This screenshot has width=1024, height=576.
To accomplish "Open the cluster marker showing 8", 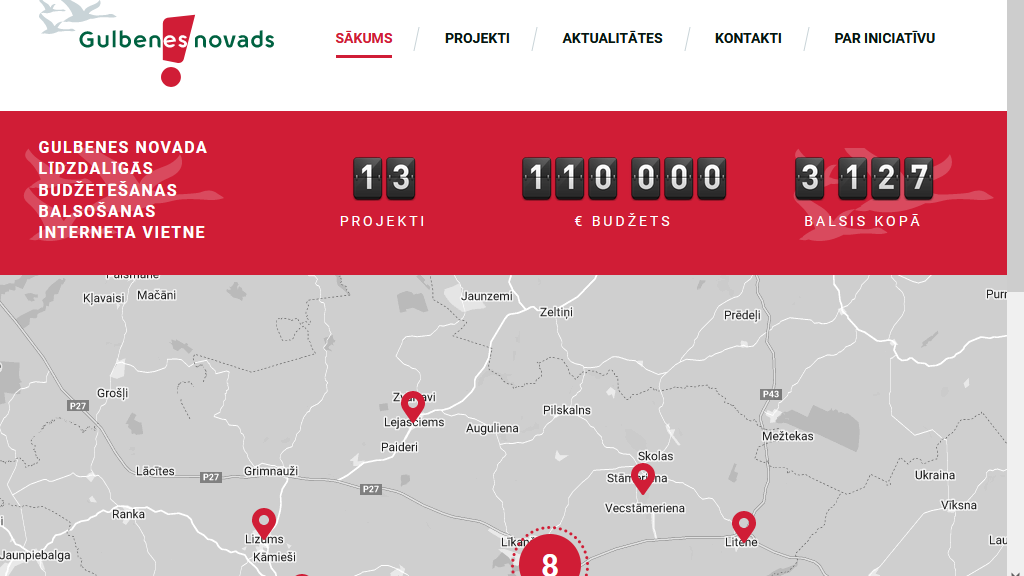I will coord(549,562).
